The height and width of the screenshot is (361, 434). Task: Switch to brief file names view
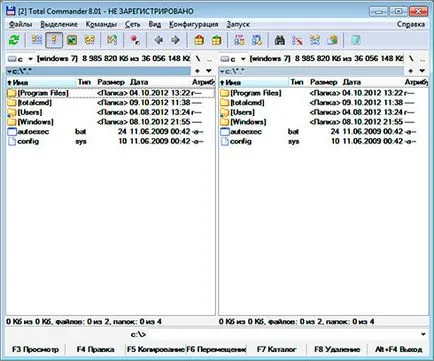point(37,40)
